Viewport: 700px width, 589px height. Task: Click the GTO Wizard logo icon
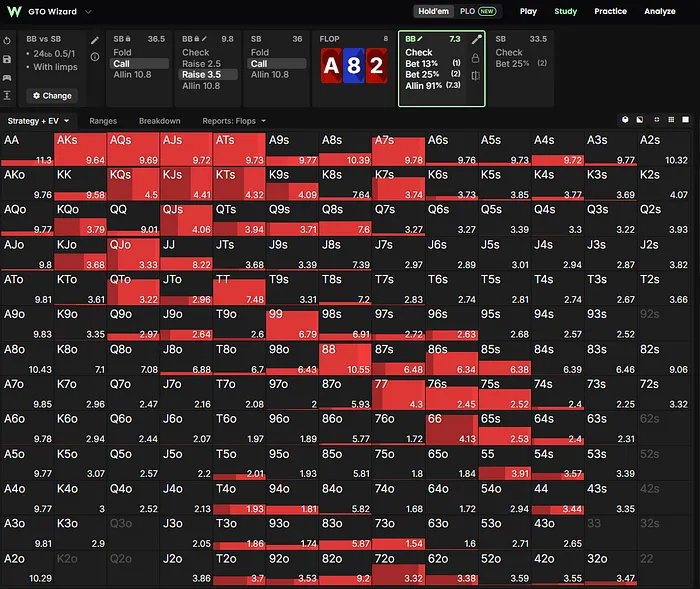click(x=14, y=11)
